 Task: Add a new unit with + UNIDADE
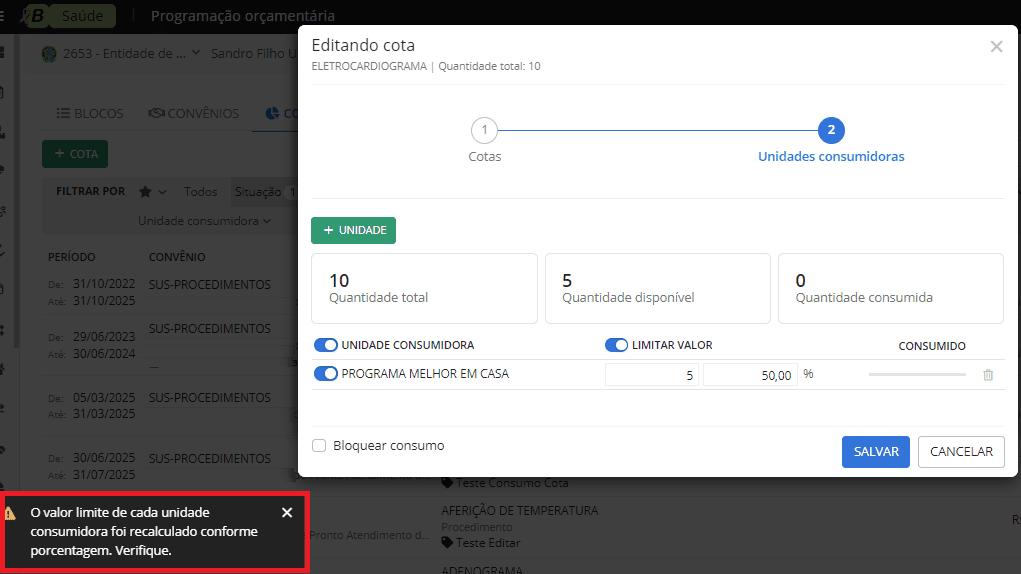click(353, 230)
